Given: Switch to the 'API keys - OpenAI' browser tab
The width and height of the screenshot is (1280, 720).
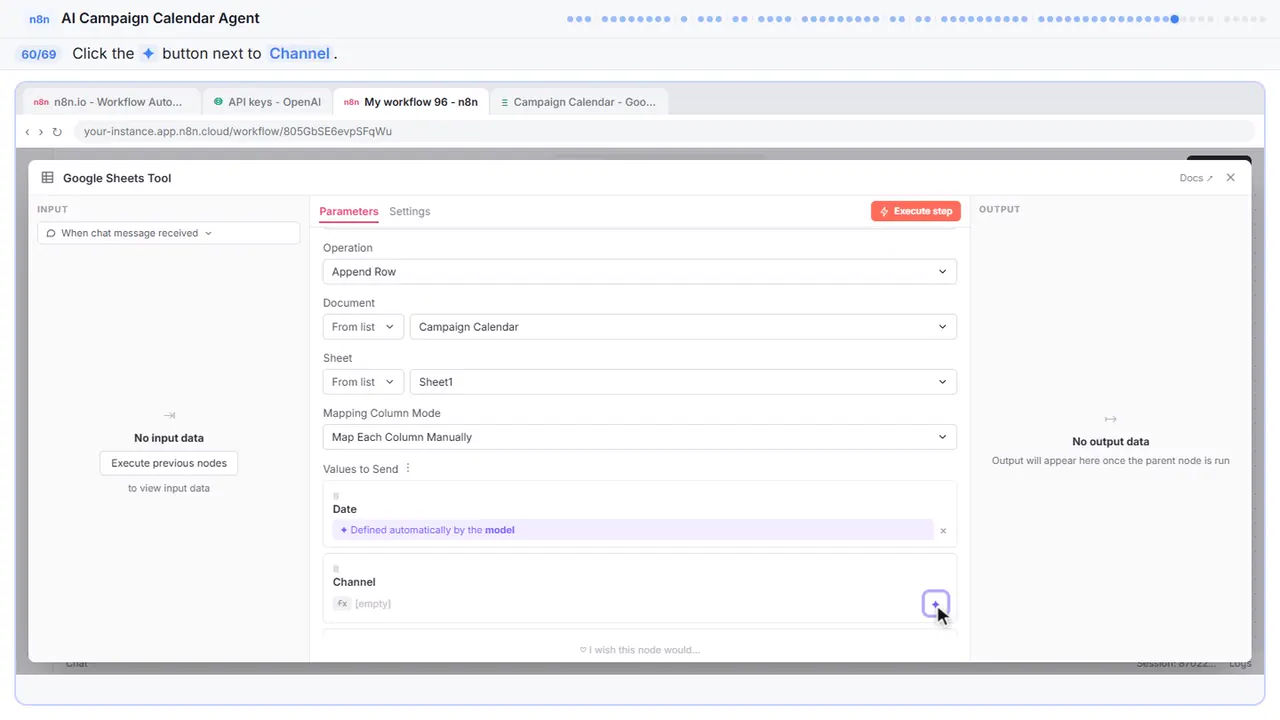Looking at the screenshot, I should pos(267,102).
